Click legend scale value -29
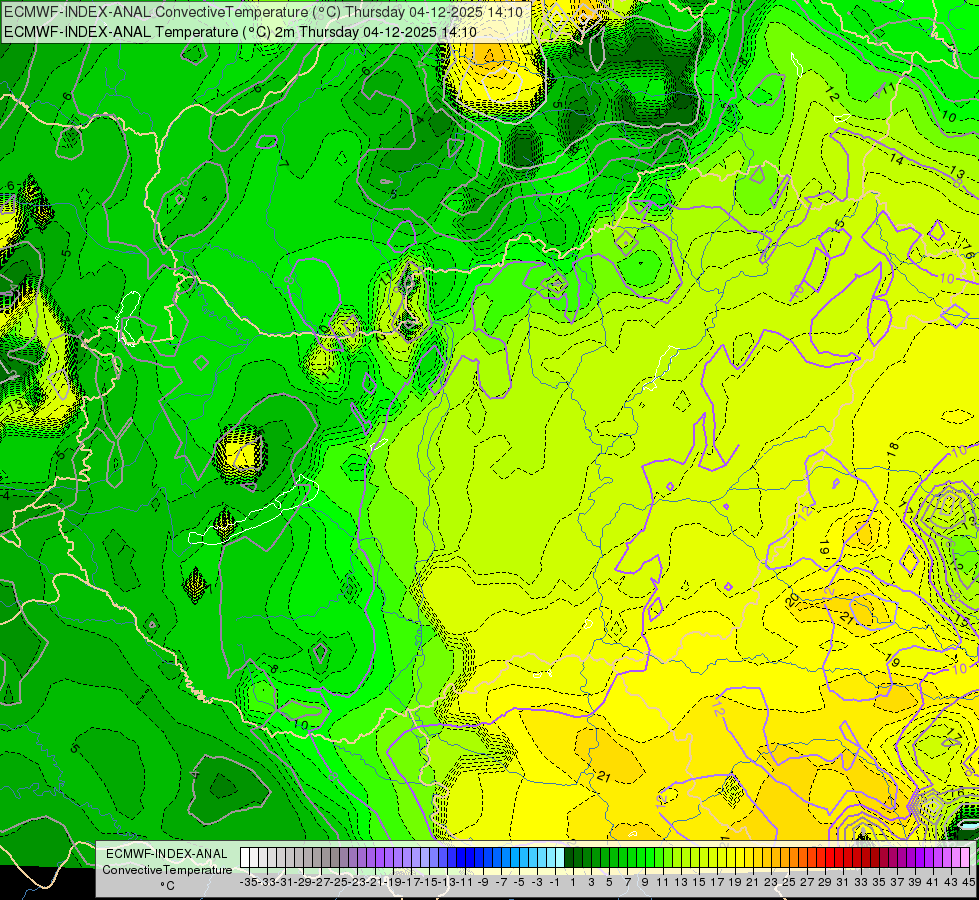The height and width of the screenshot is (900, 979). pyautogui.click(x=303, y=882)
